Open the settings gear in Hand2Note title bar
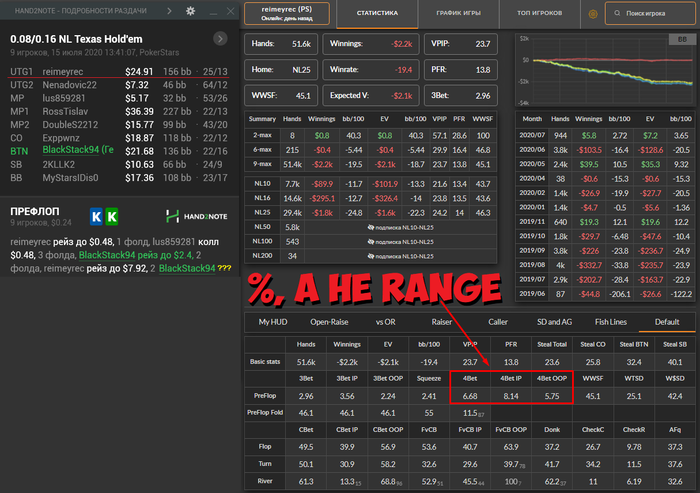The width and height of the screenshot is (700, 493). coord(191,11)
